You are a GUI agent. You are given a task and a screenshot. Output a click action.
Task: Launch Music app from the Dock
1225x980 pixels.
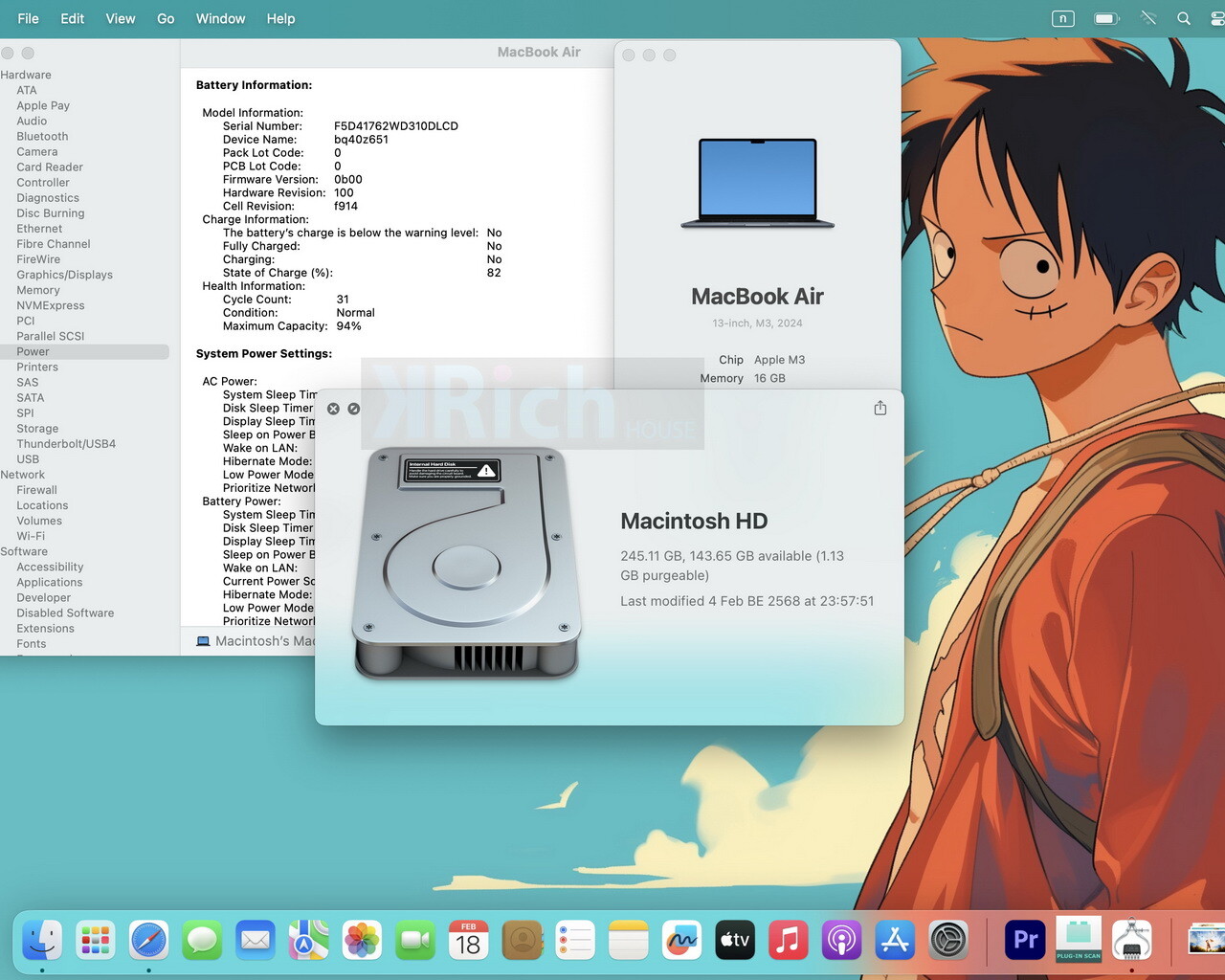788,941
